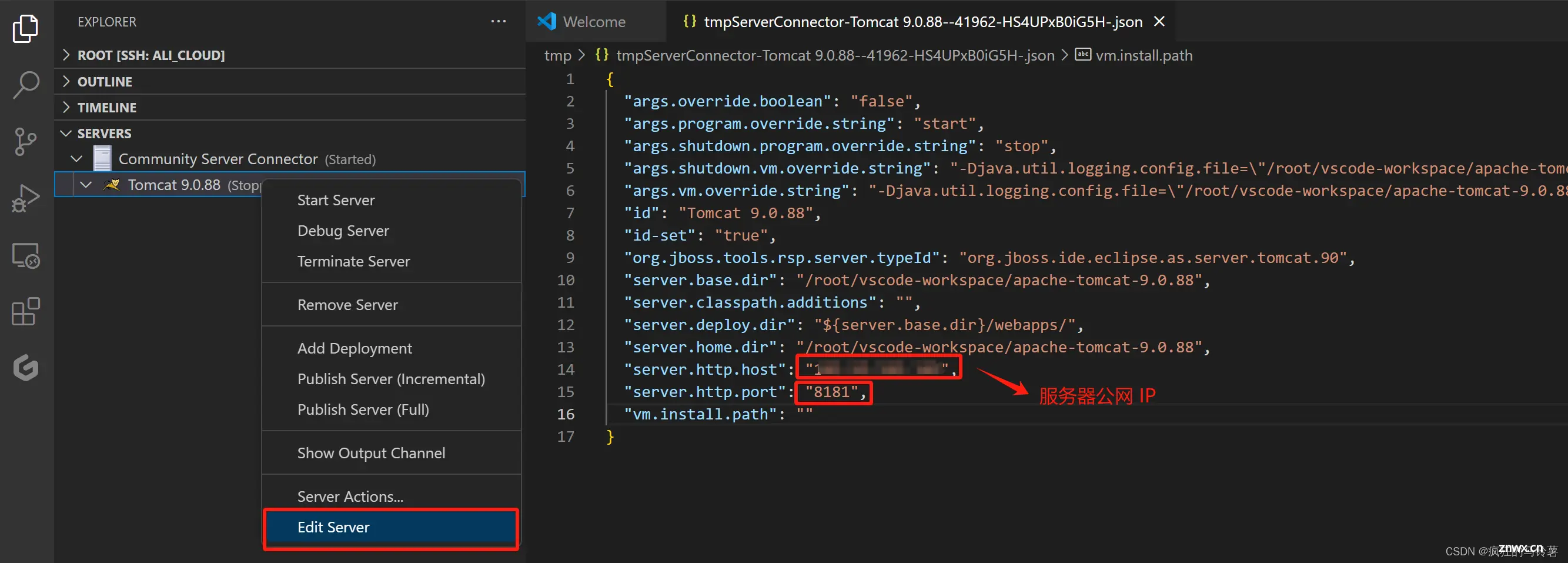Click the "stop" value on line 4
The height and width of the screenshot is (563, 1568).
point(1022,146)
